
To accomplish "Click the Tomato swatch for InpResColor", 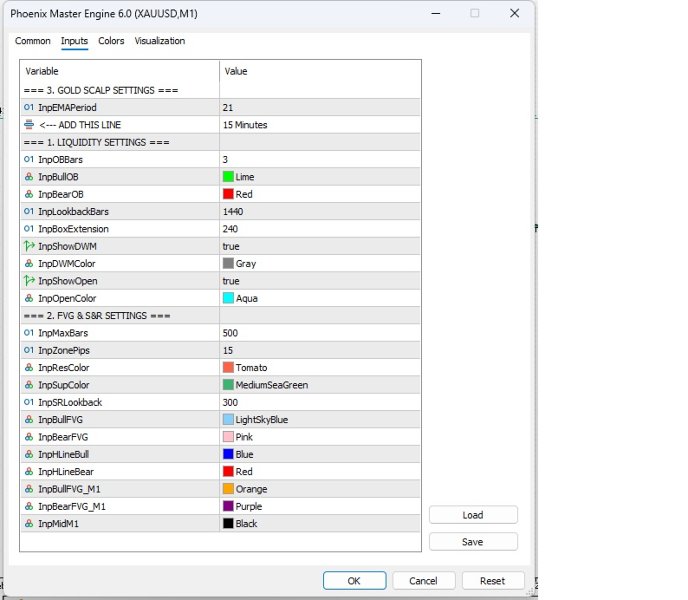I will (x=228, y=367).
